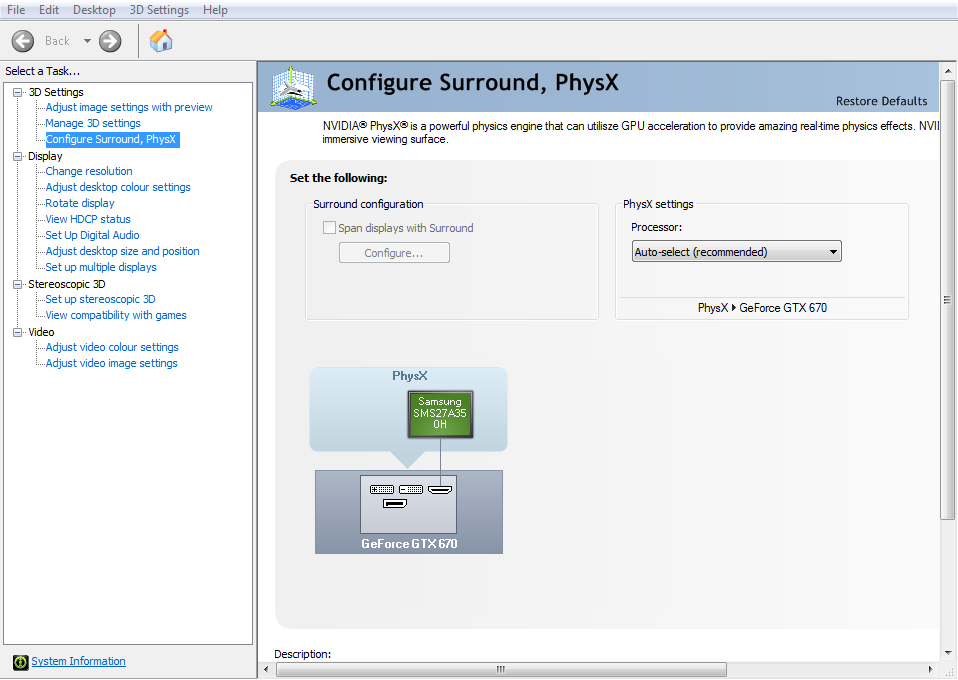Click the vertical scrollbar thumb

point(948,299)
